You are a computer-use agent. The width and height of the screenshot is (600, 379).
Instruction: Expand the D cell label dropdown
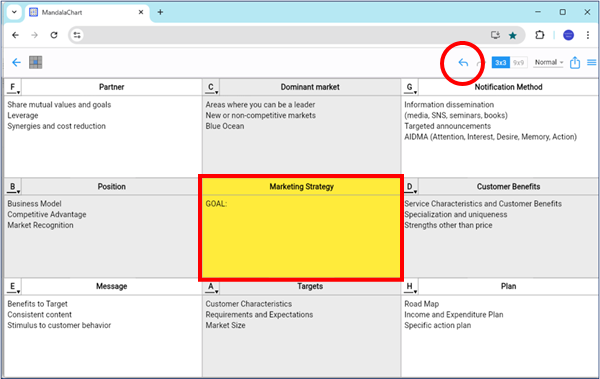tap(410, 187)
